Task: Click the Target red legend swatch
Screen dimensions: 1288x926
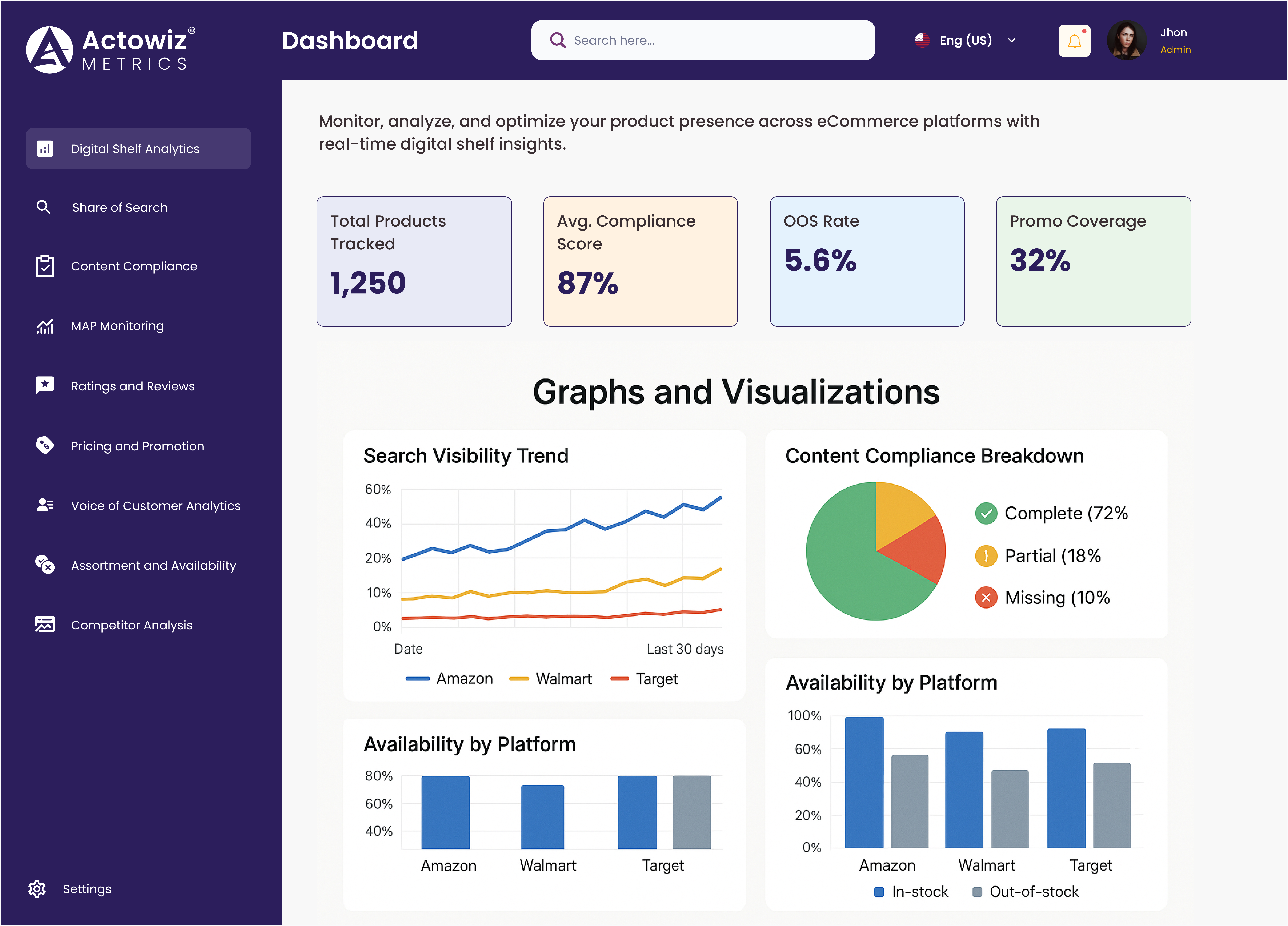Action: (x=620, y=678)
